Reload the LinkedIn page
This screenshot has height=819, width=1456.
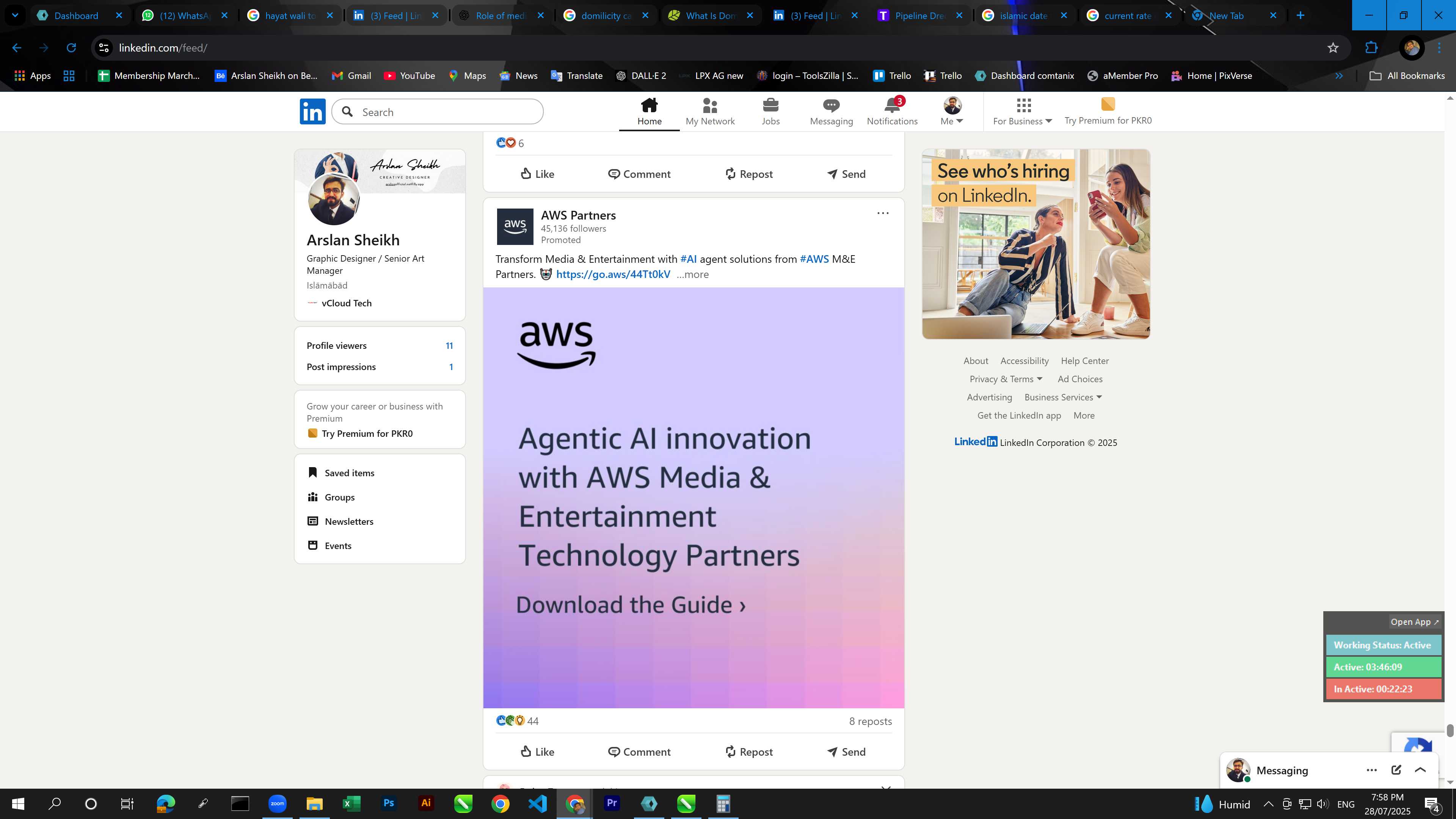[71, 48]
